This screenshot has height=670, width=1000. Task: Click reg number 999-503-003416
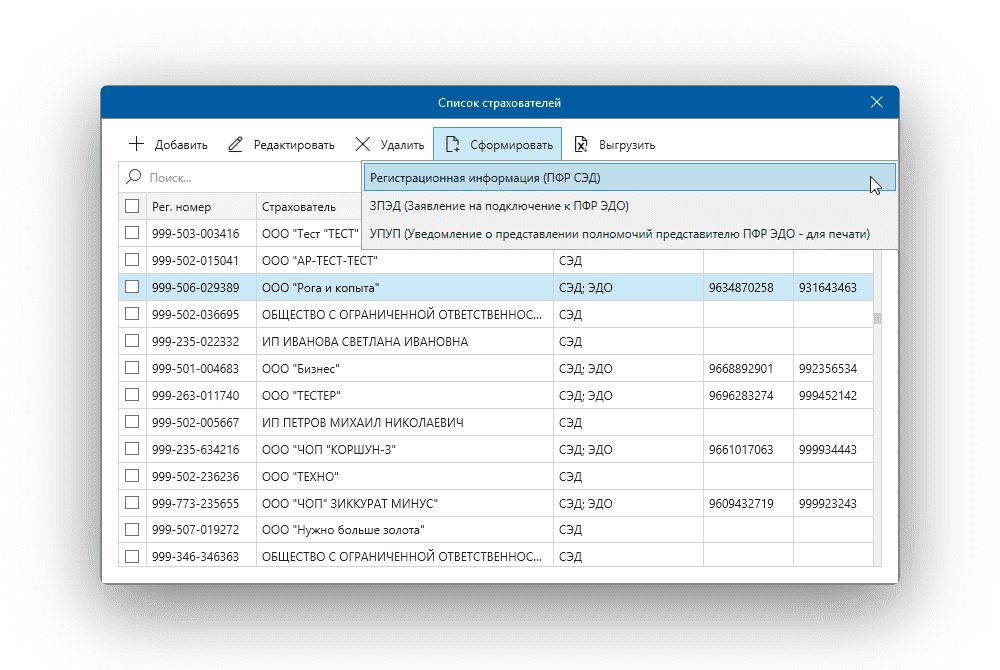point(195,233)
